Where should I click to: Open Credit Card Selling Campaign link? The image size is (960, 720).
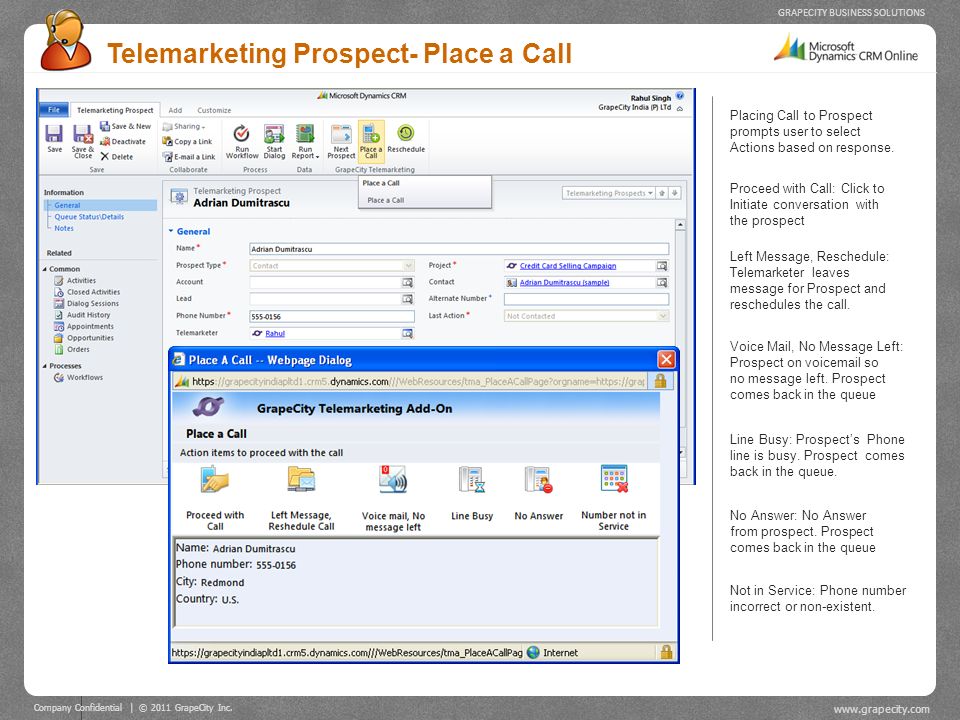point(568,266)
